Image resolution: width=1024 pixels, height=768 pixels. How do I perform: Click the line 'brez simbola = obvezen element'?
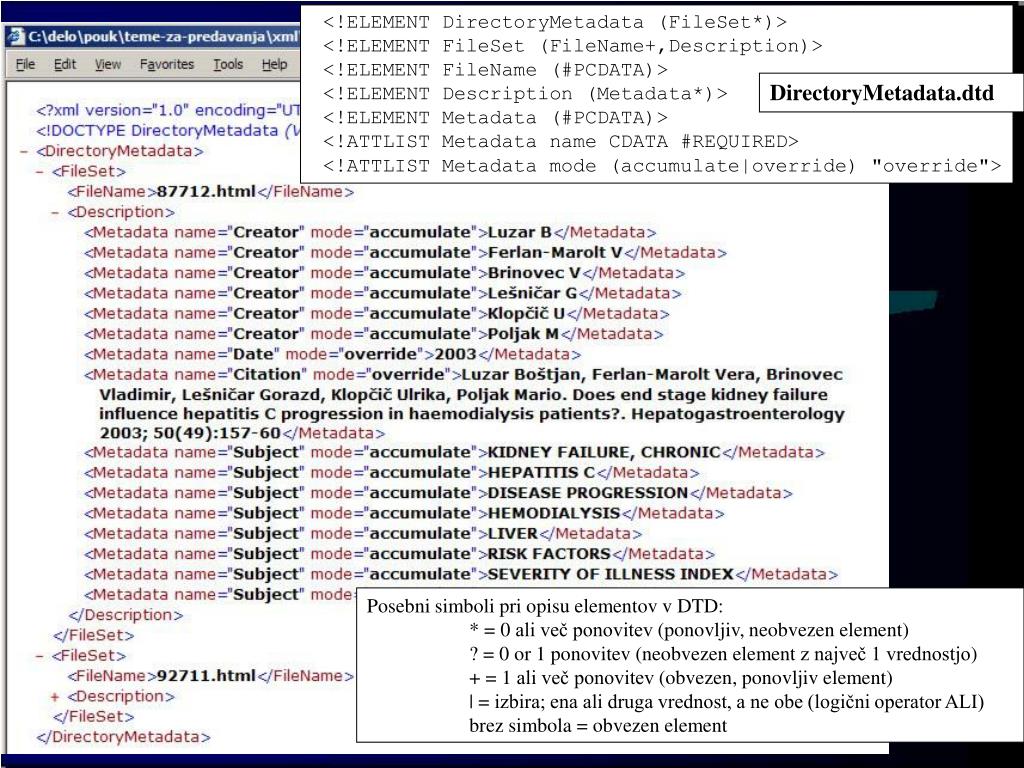(x=598, y=726)
